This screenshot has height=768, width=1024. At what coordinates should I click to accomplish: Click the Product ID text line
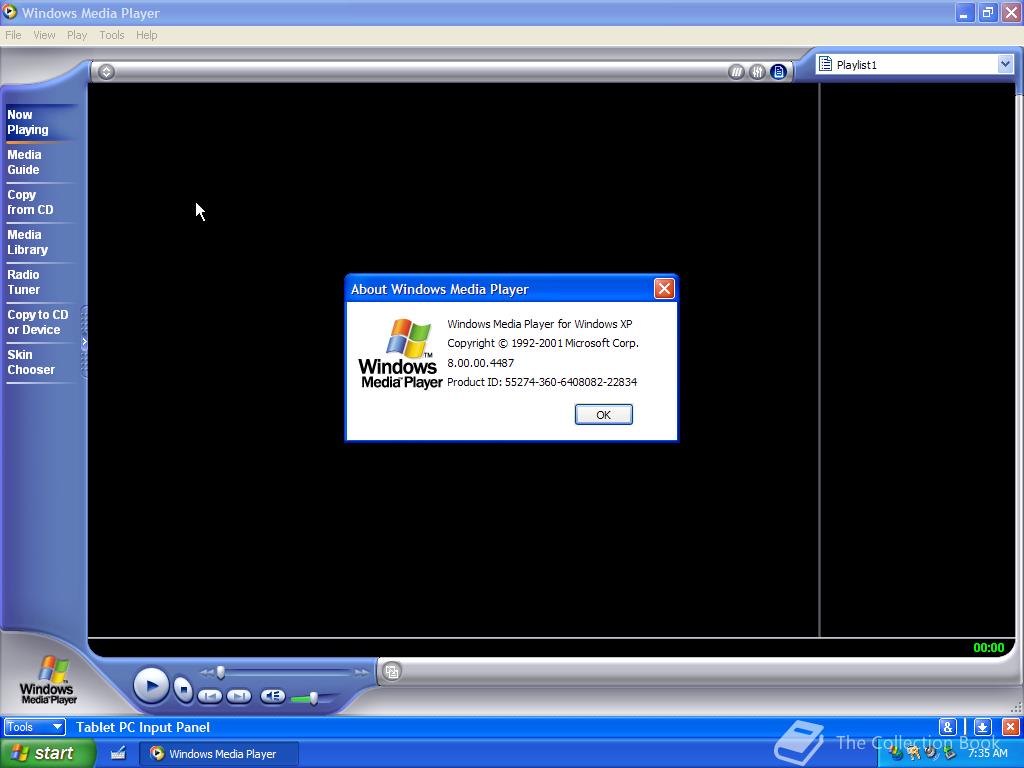pyautogui.click(x=542, y=382)
